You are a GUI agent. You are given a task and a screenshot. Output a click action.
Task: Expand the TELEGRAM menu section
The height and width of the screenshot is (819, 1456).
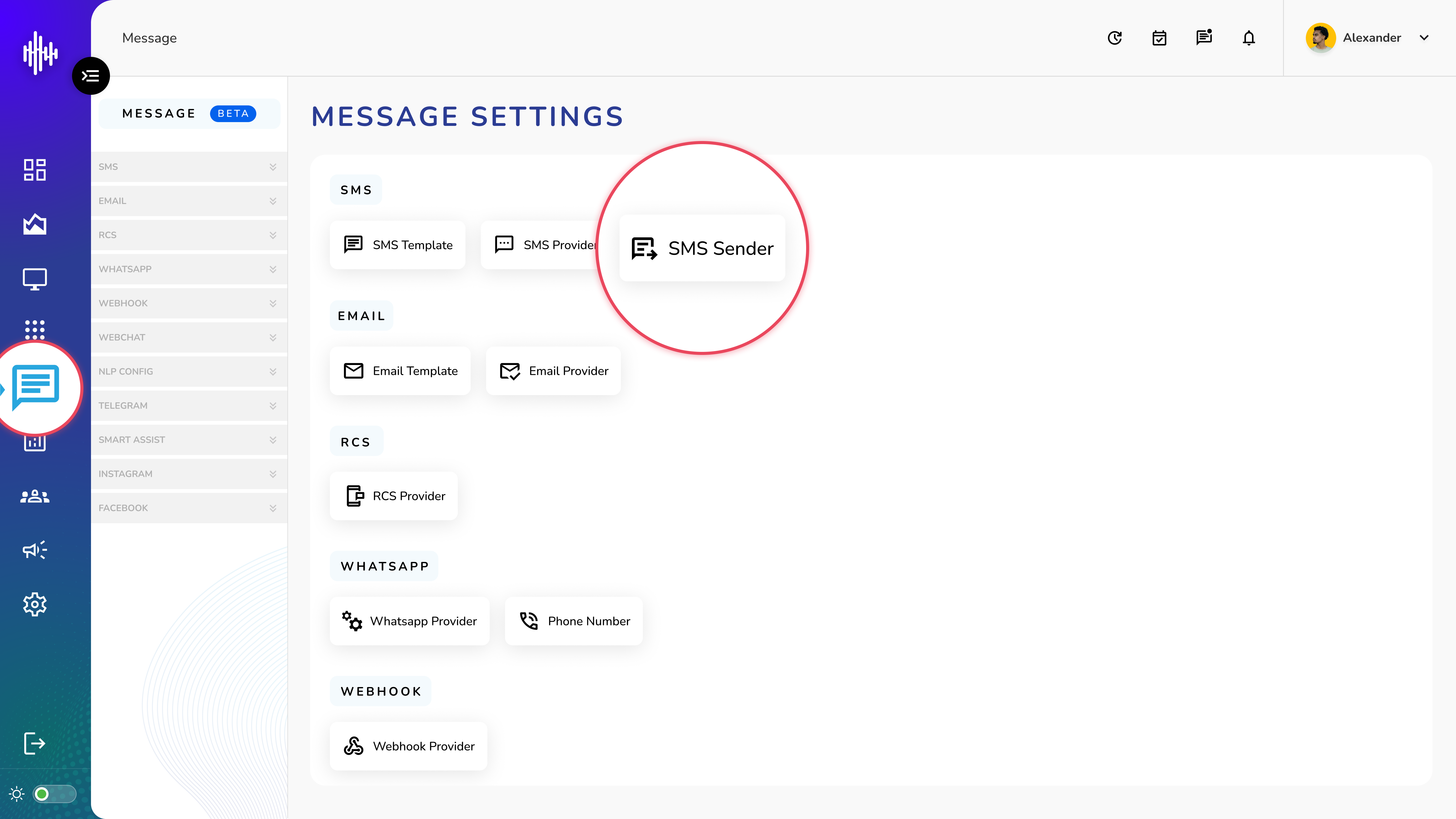click(x=189, y=405)
